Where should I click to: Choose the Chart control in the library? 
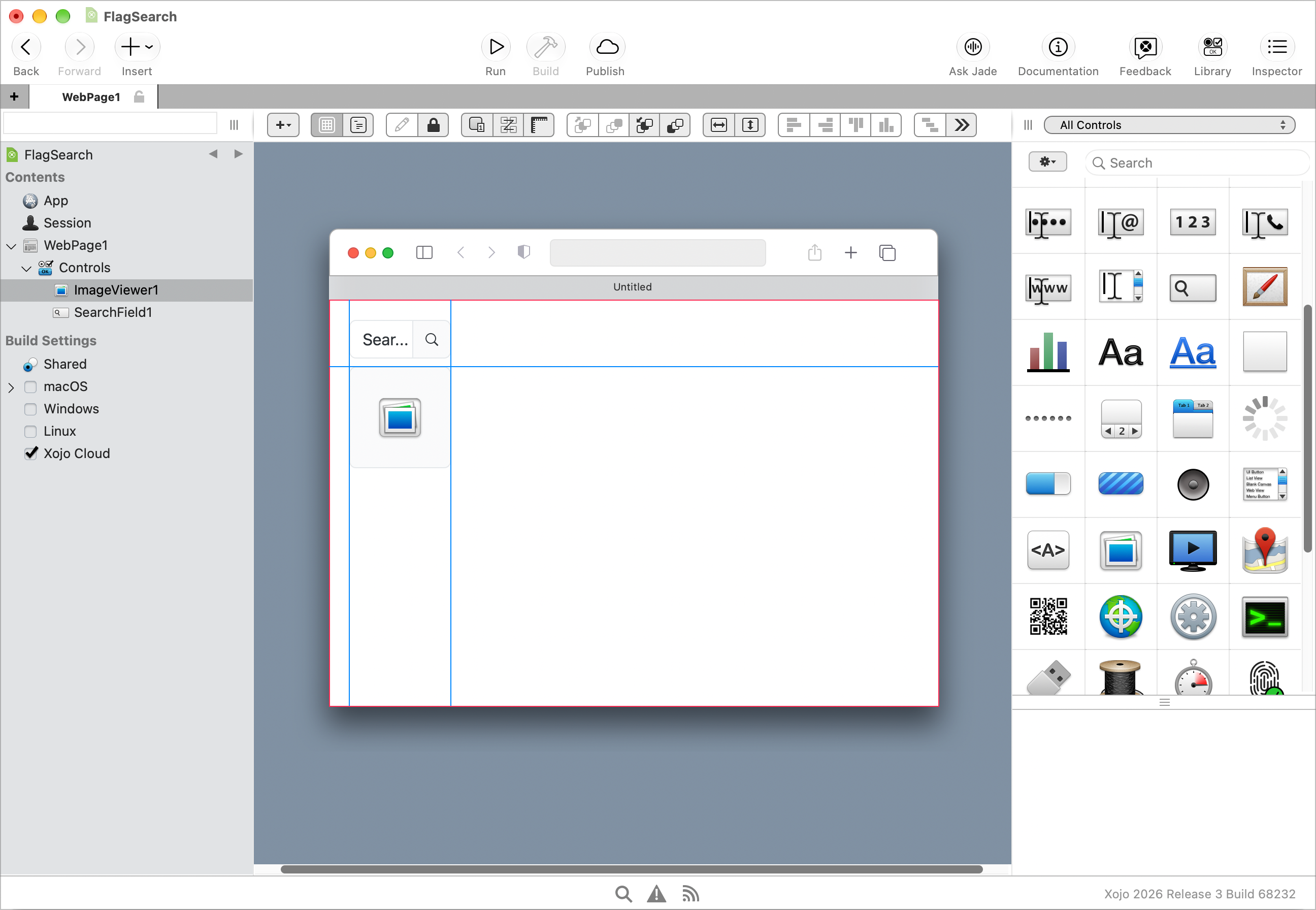(x=1047, y=352)
